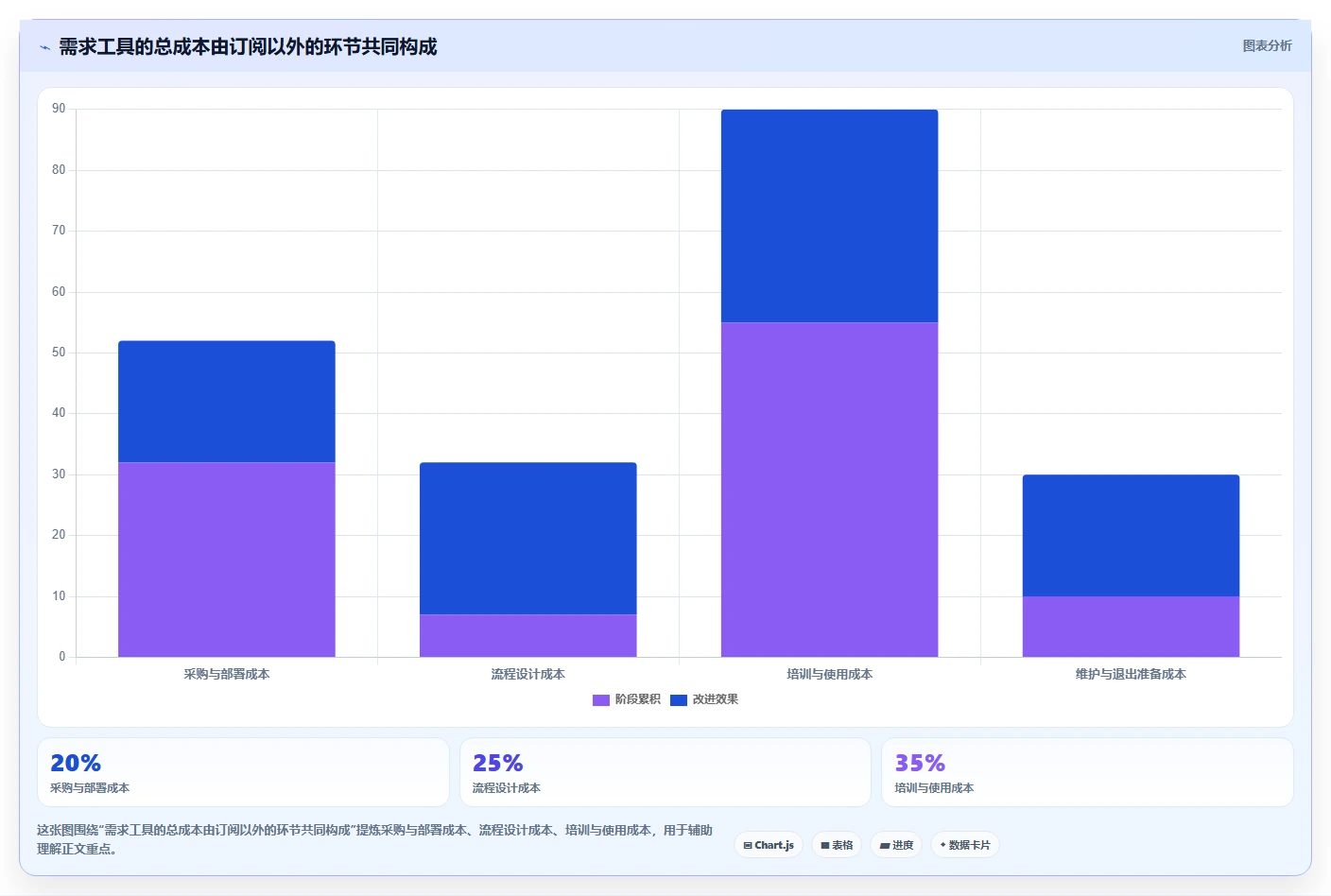Click the y-axis value 0
Image resolution: width=1331 pixels, height=896 pixels.
coord(62,657)
